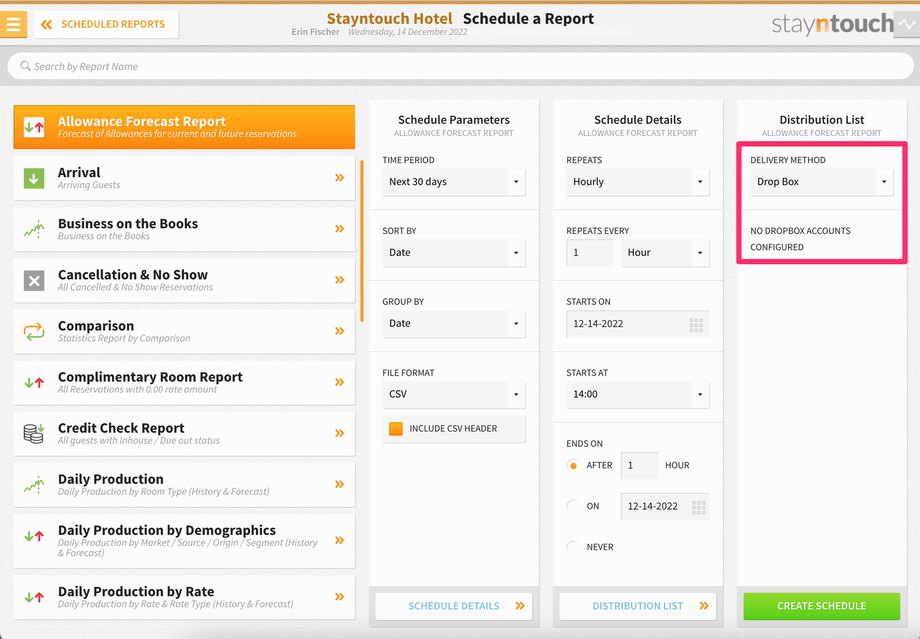The image size is (920, 639).
Task: Click the chevron on Business on the Books
Action: point(339,229)
